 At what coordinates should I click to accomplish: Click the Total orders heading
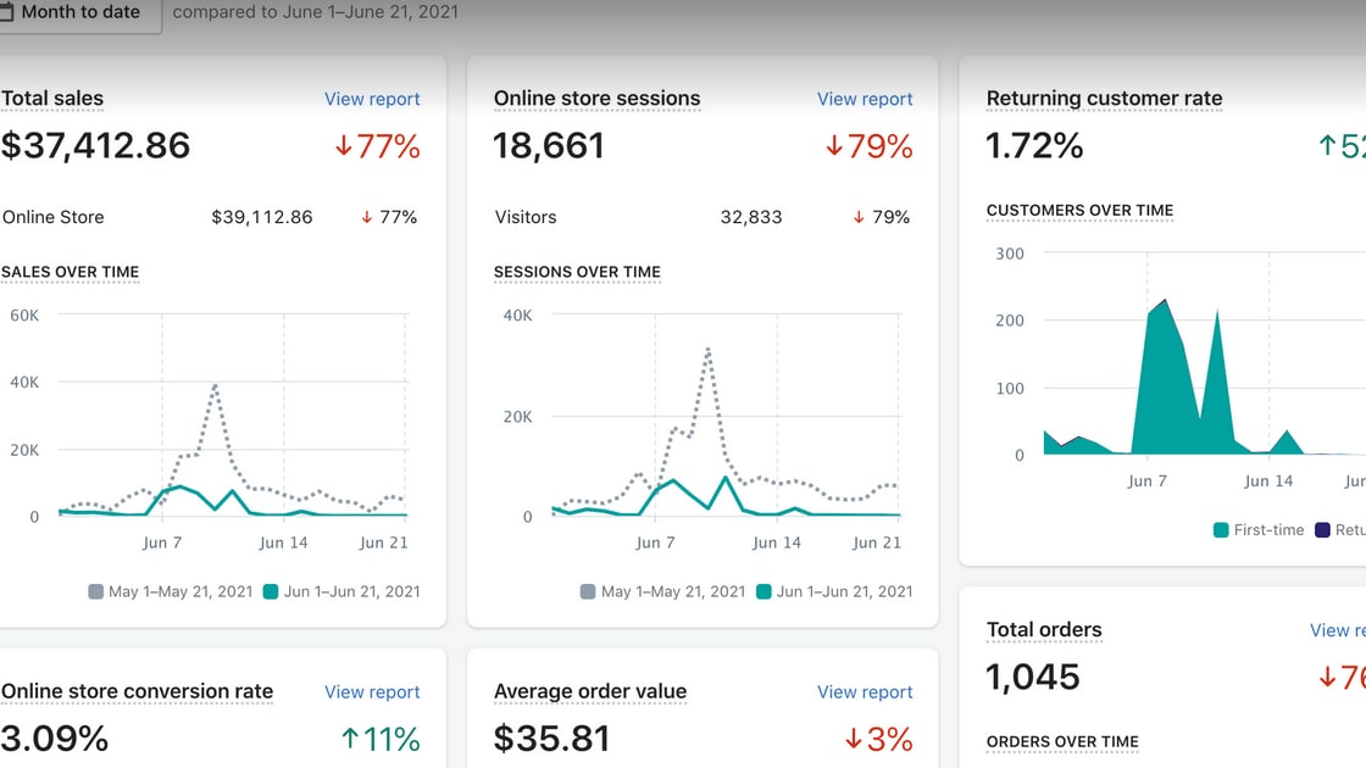[1044, 630]
